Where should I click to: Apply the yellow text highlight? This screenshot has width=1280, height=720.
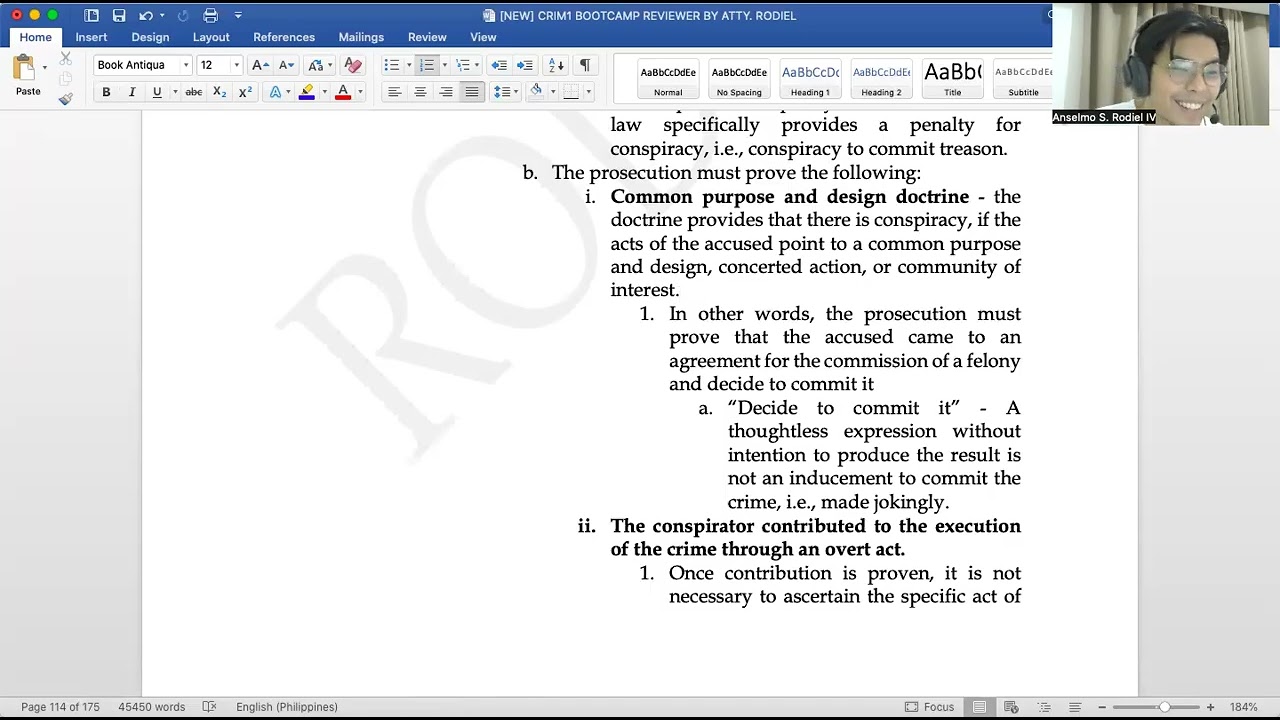[x=307, y=92]
